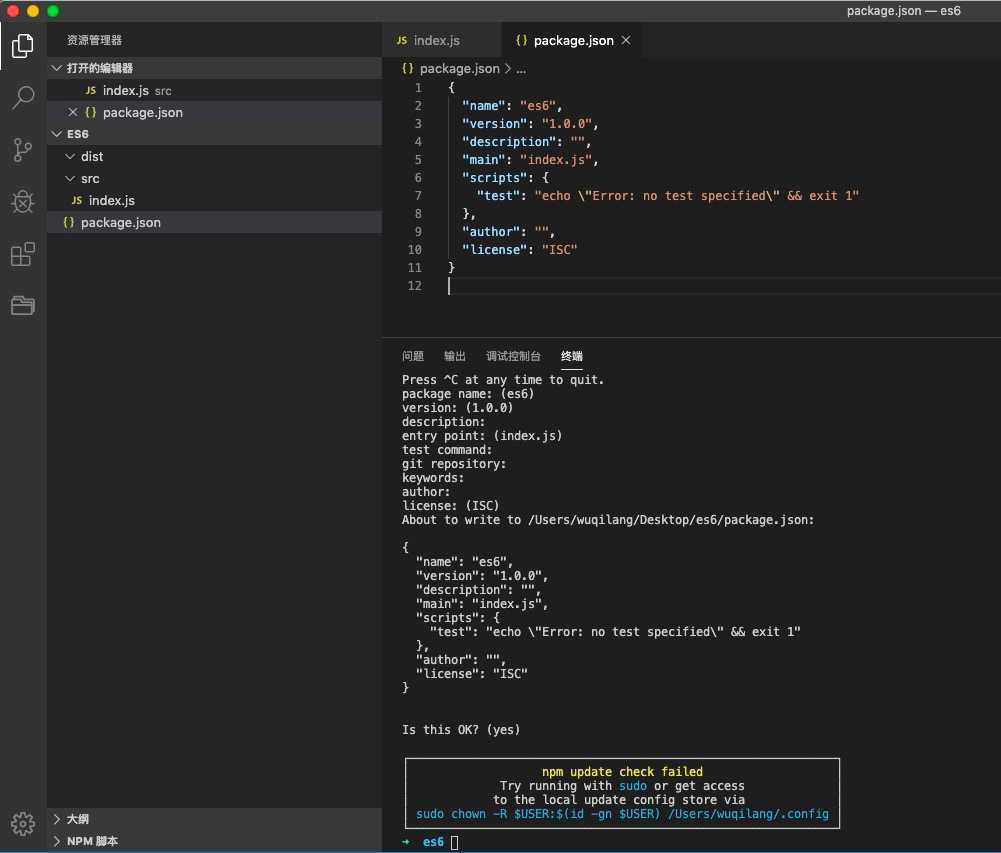This screenshot has height=853, width=1001.
Task: Collapse the src folder
Action: (70, 179)
